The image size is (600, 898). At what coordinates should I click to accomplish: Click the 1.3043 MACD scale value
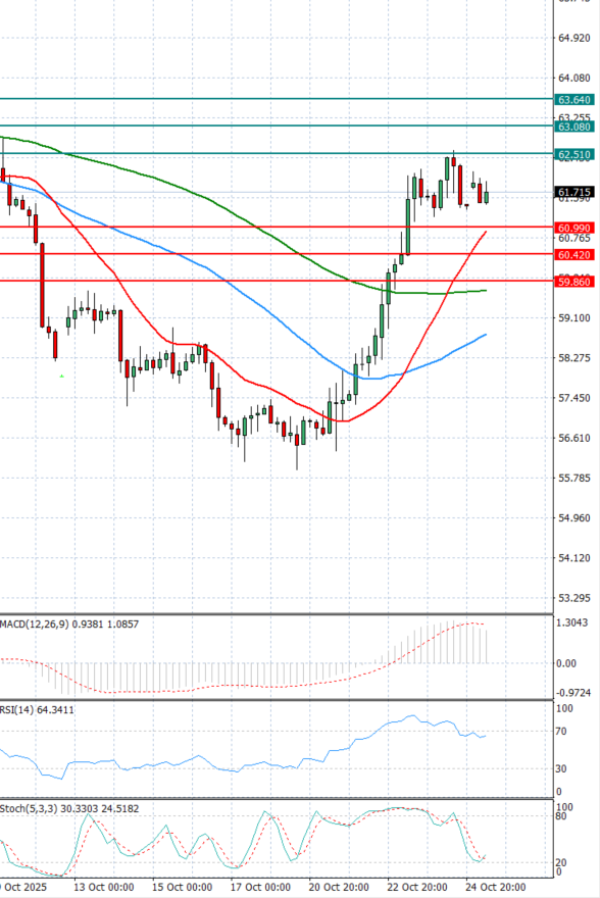pos(574,623)
